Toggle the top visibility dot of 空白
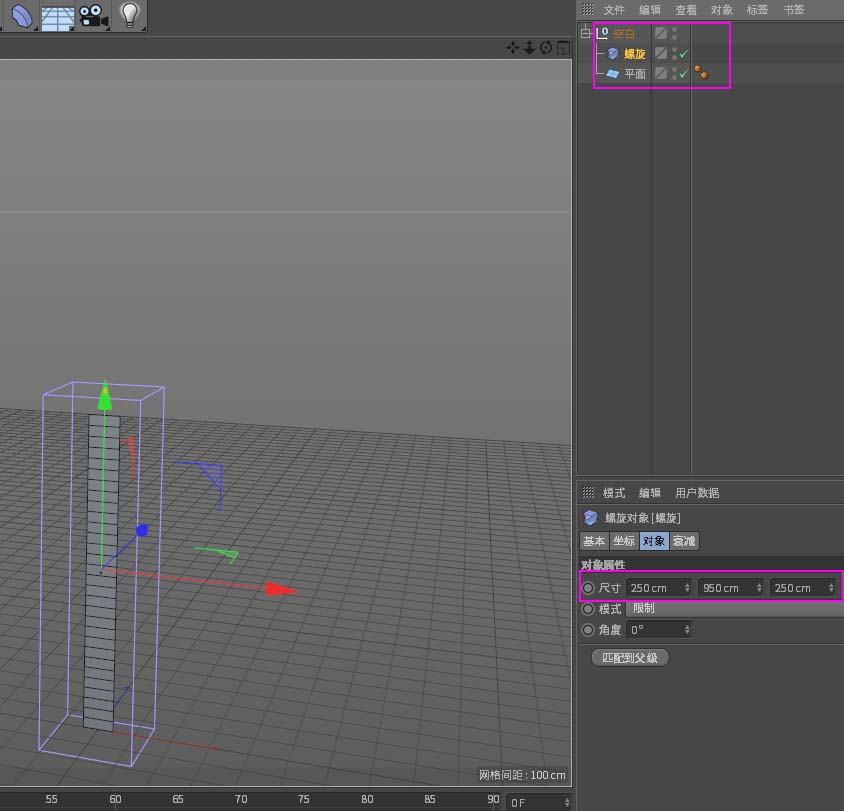844x811 pixels. (x=674, y=29)
